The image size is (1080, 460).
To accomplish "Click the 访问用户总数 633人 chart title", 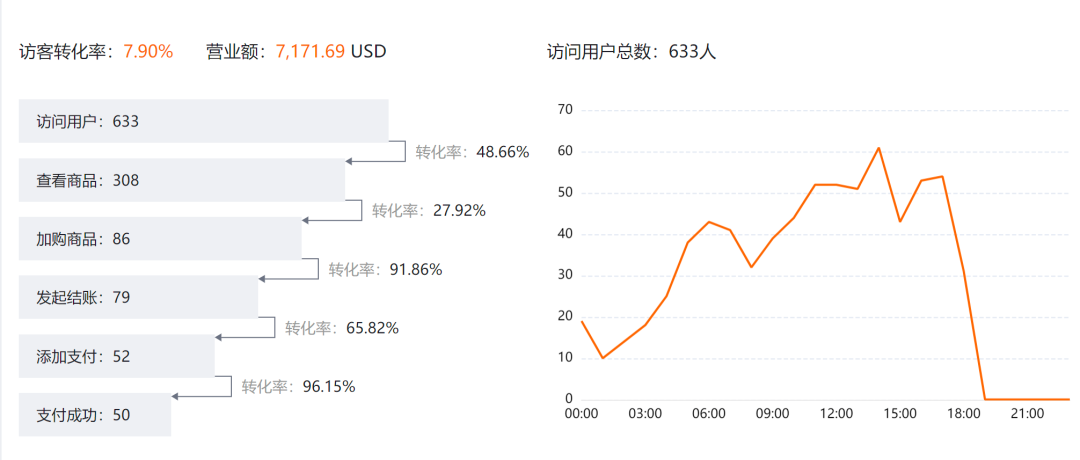I will point(632,52).
